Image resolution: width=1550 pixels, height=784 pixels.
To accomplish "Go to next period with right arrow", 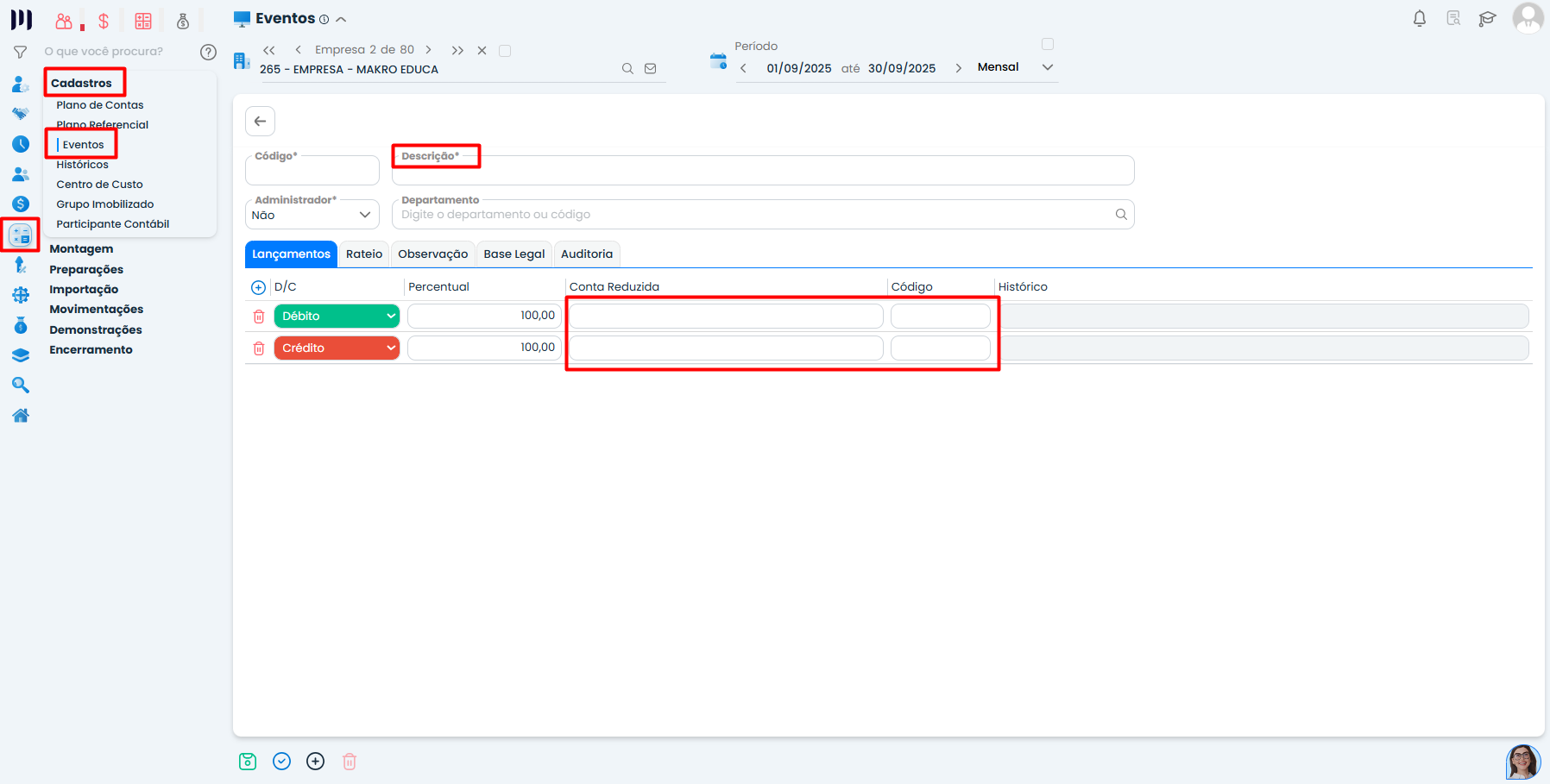I will [958, 68].
